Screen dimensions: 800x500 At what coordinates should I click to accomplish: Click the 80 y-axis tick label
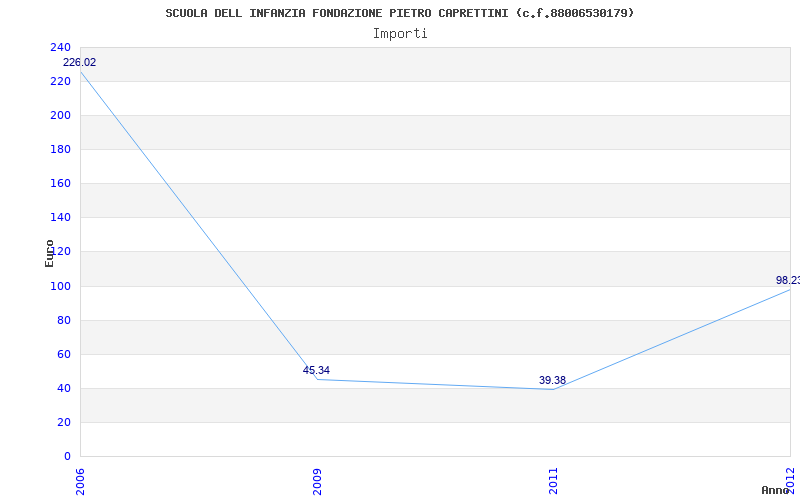(63, 320)
